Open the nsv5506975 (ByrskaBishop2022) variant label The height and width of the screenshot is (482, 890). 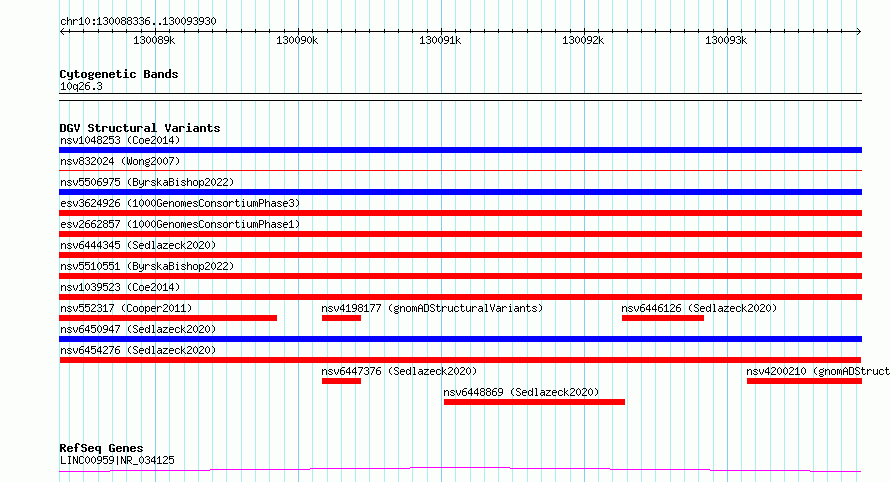click(147, 182)
